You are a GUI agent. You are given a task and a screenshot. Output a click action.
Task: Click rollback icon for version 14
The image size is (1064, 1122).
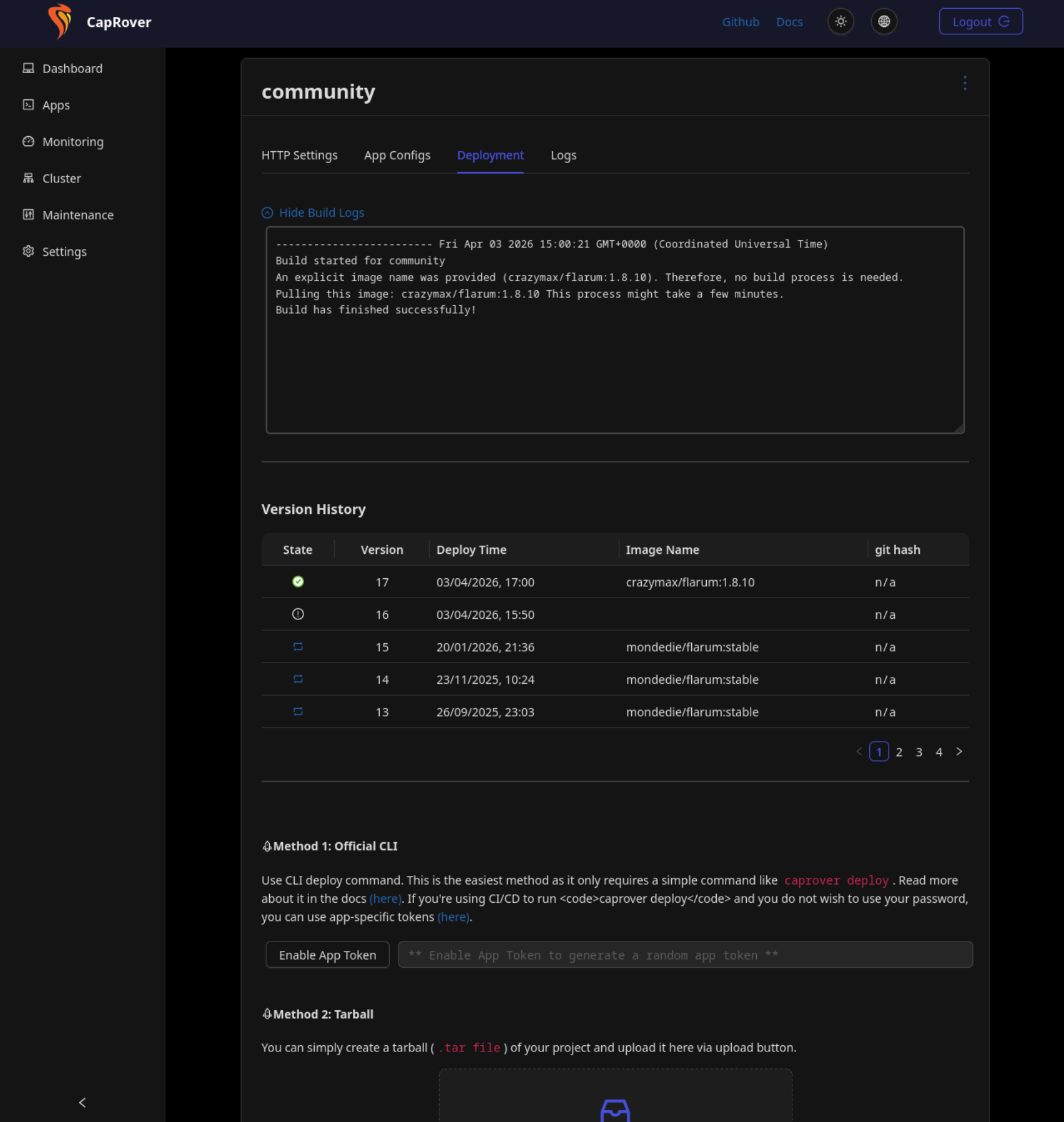coord(298,679)
